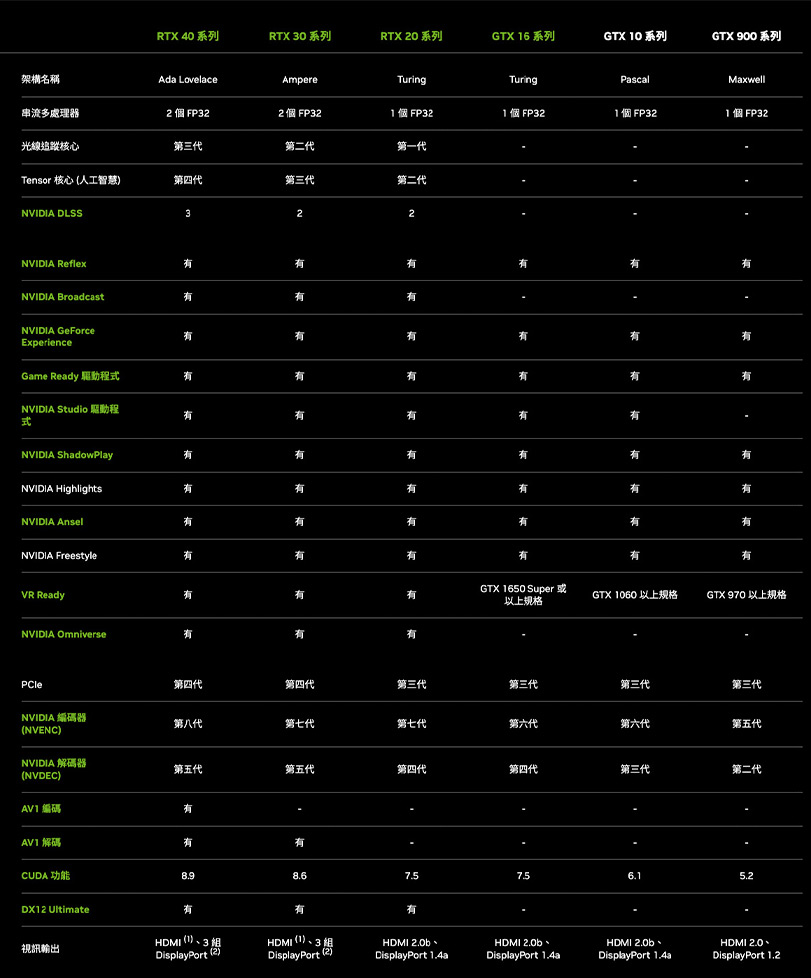Open the NVIDIA 解碼器 (NVDEC) link
The width and height of the screenshot is (811, 978).
[x=54, y=769]
